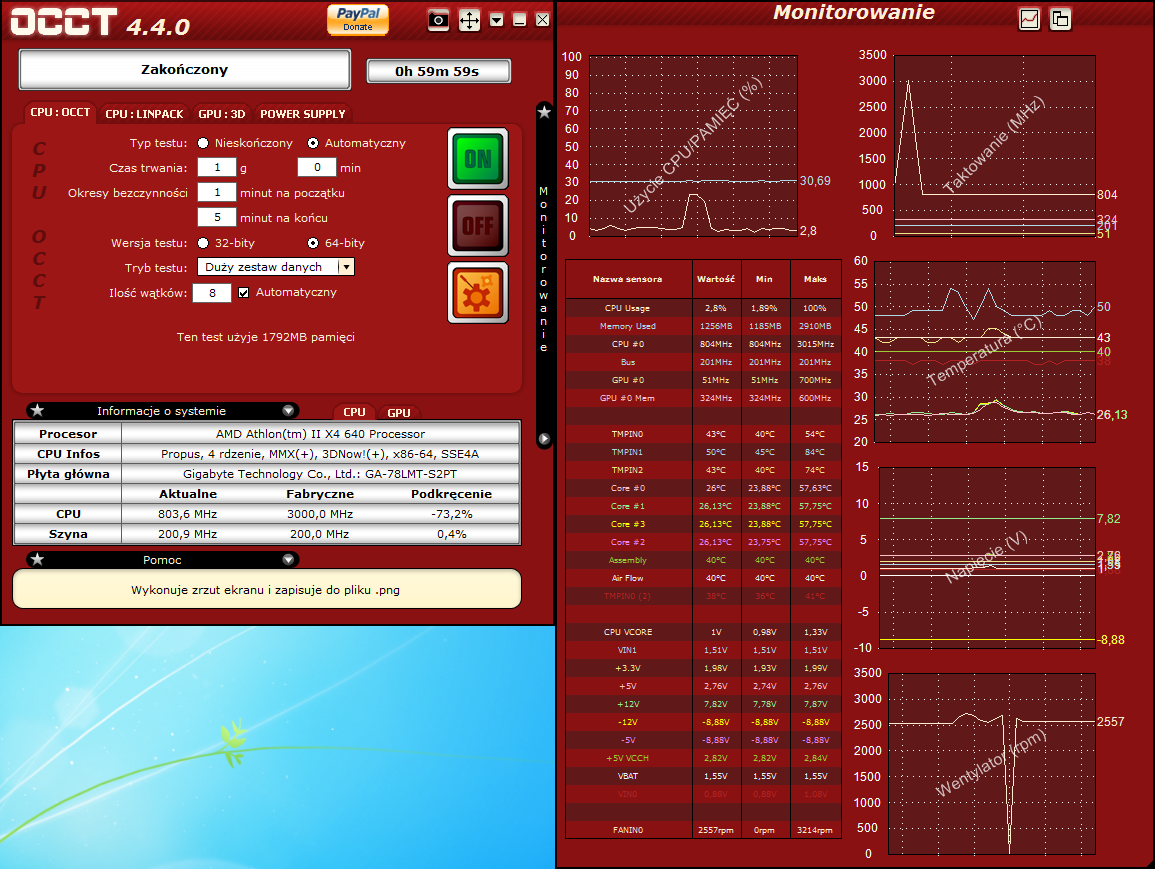Click the hours duration field
The image size is (1155, 869).
coord(217,168)
